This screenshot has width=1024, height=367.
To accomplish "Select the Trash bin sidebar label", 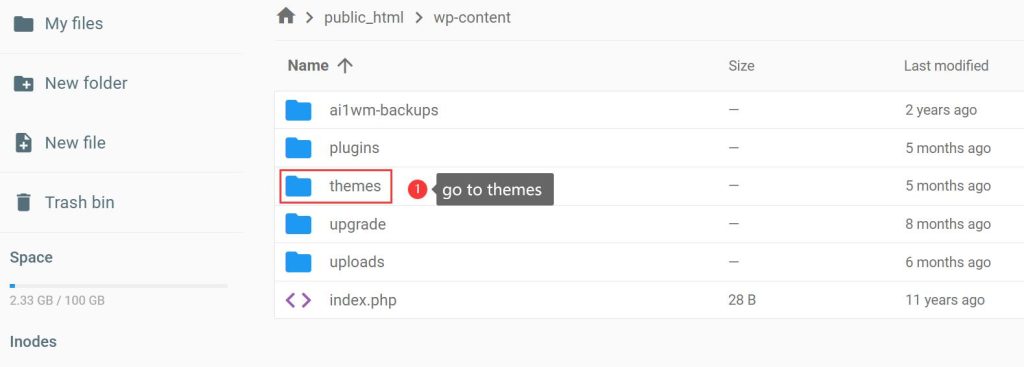I will click(80, 202).
